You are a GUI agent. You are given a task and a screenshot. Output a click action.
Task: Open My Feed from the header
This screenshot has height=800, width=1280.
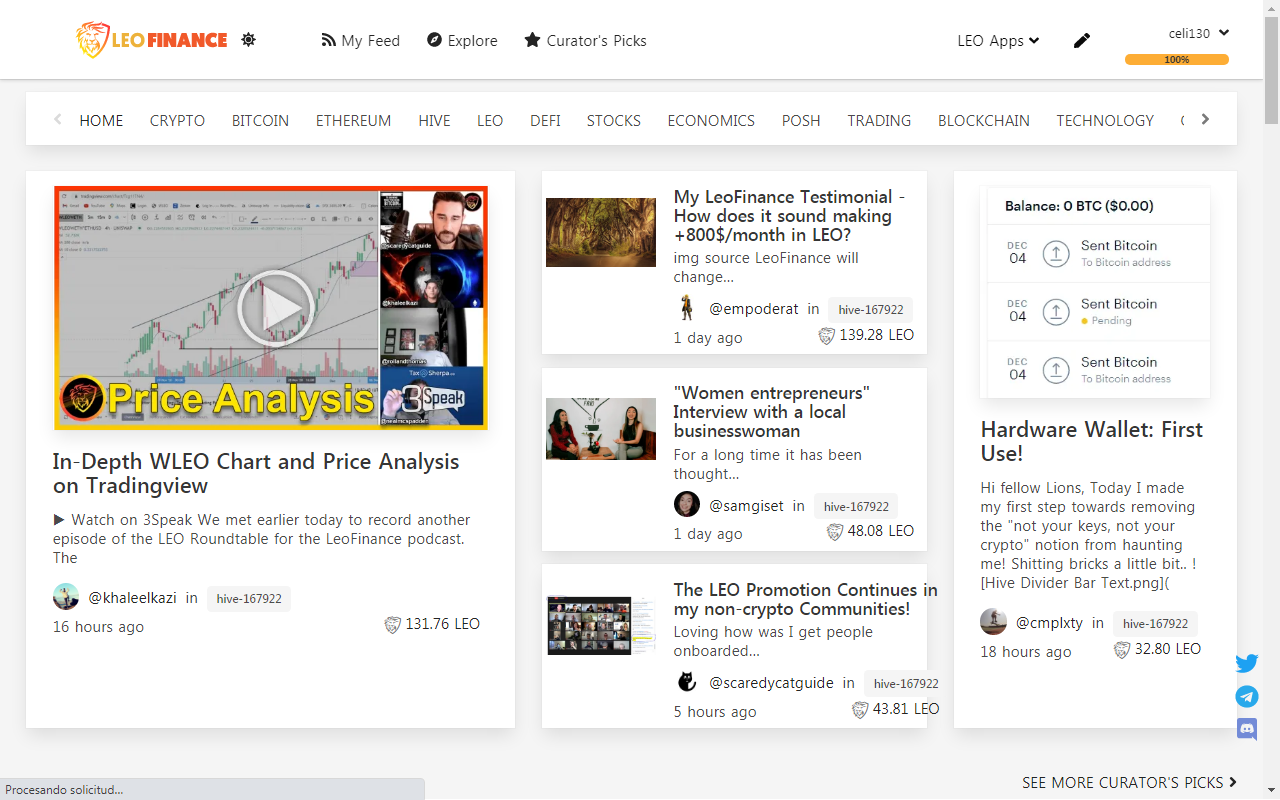pos(360,41)
